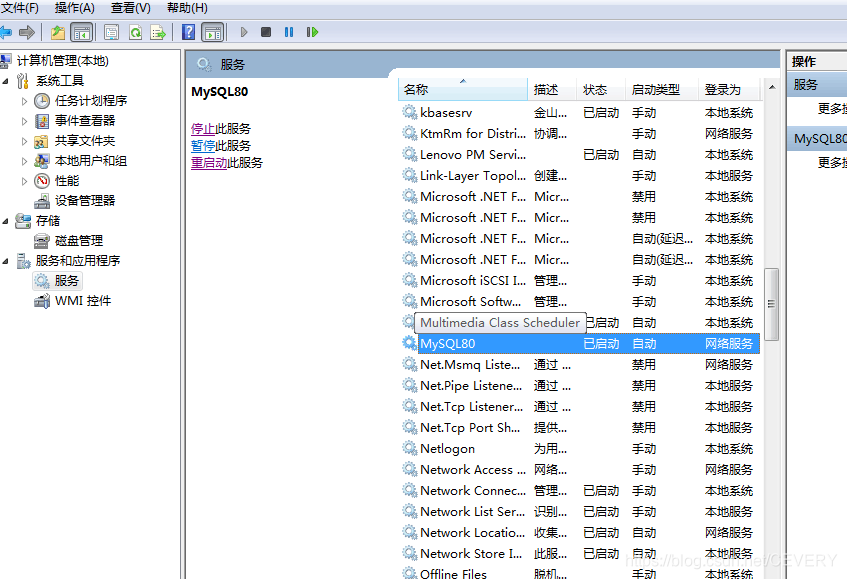
Task: Click the Up one level folder icon
Action: tap(58, 32)
